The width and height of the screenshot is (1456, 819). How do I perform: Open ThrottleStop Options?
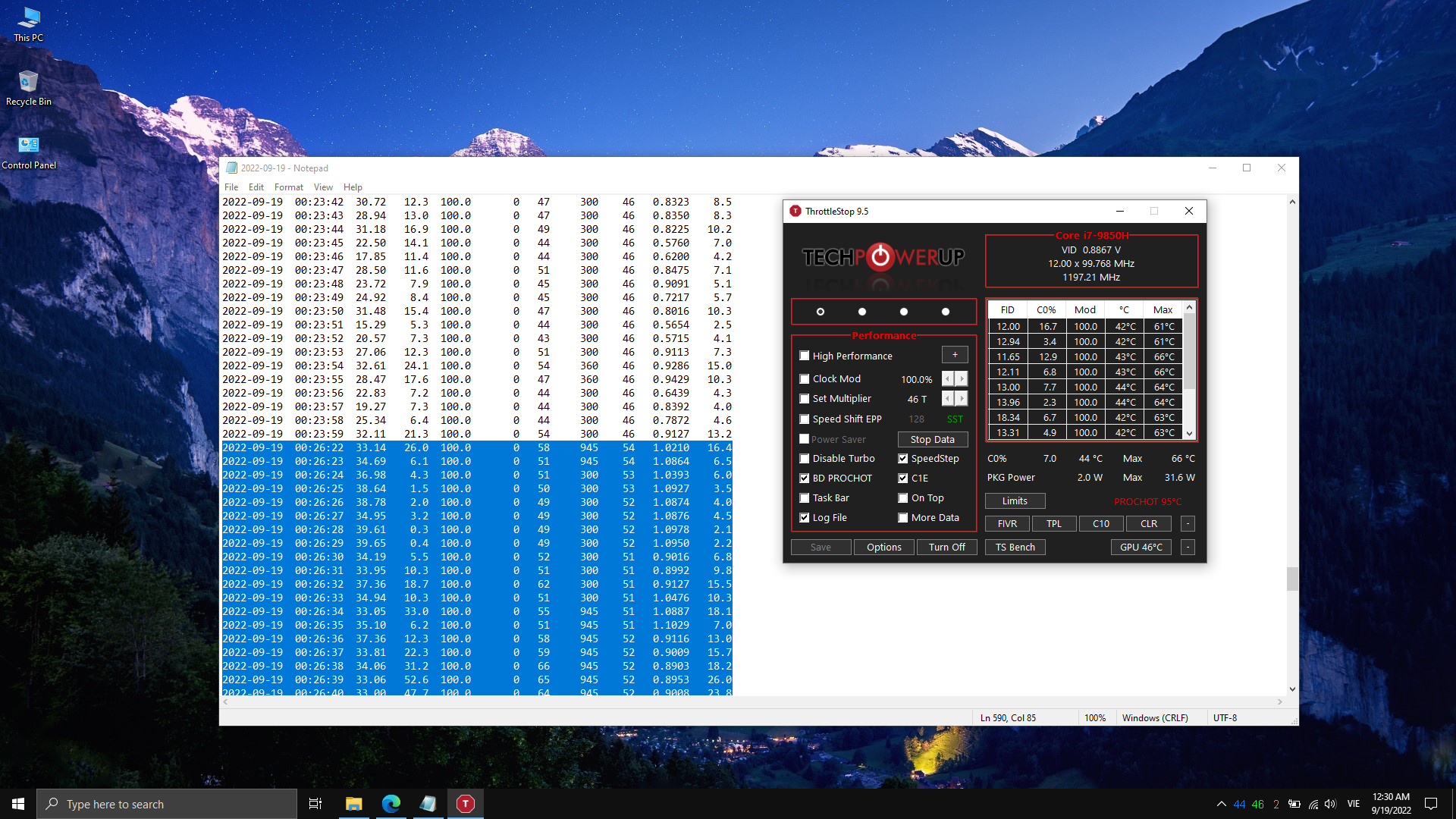click(884, 548)
